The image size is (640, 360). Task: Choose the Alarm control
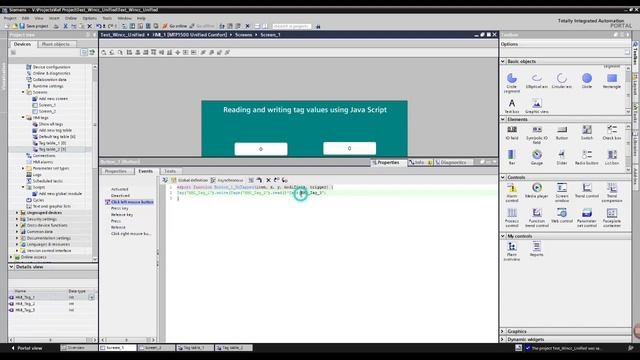[x=511, y=193]
